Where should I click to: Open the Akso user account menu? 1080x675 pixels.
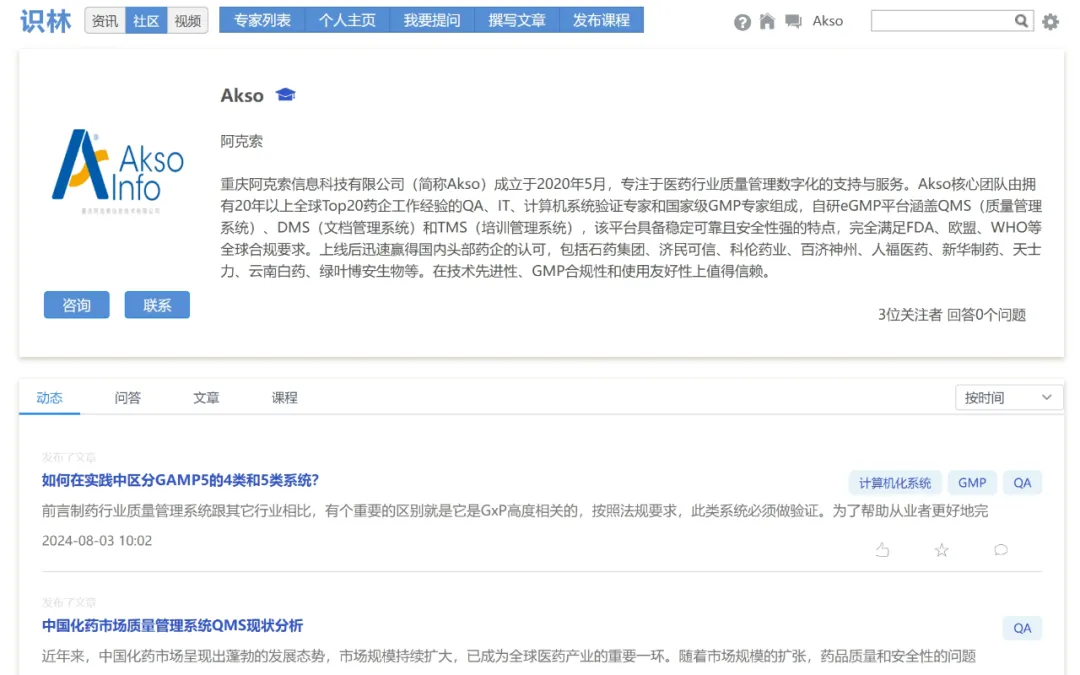[827, 21]
